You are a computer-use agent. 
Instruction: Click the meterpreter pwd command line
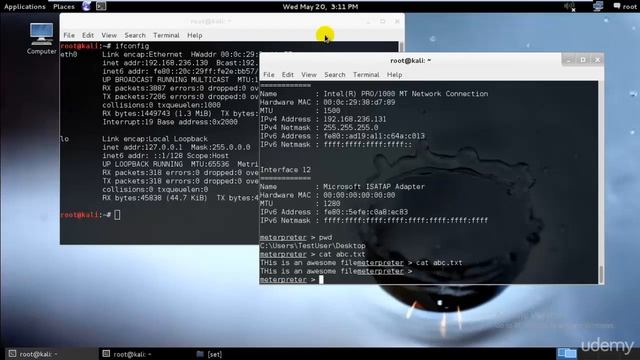pyautogui.click(x=296, y=238)
